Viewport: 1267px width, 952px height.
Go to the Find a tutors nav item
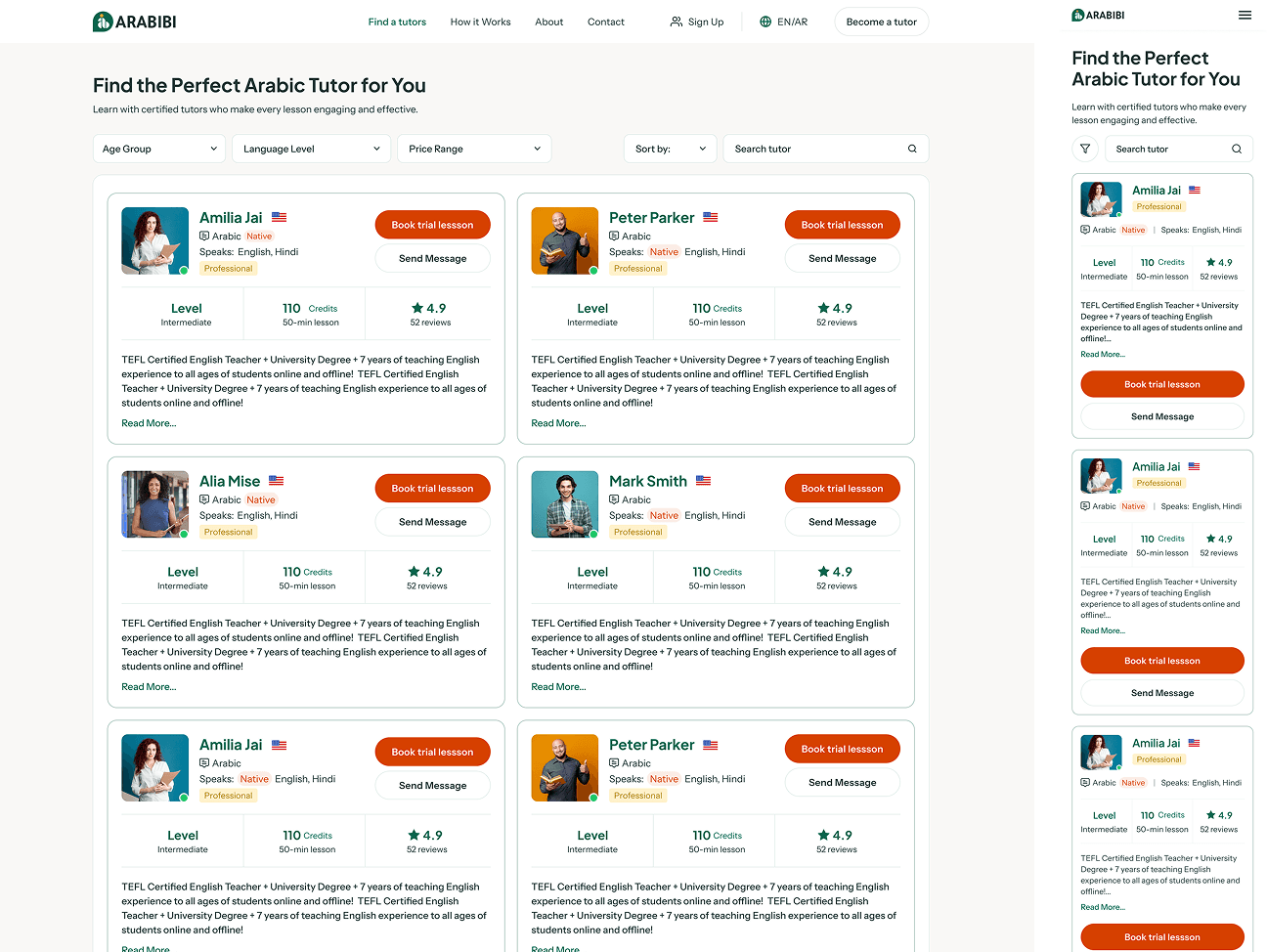397,22
